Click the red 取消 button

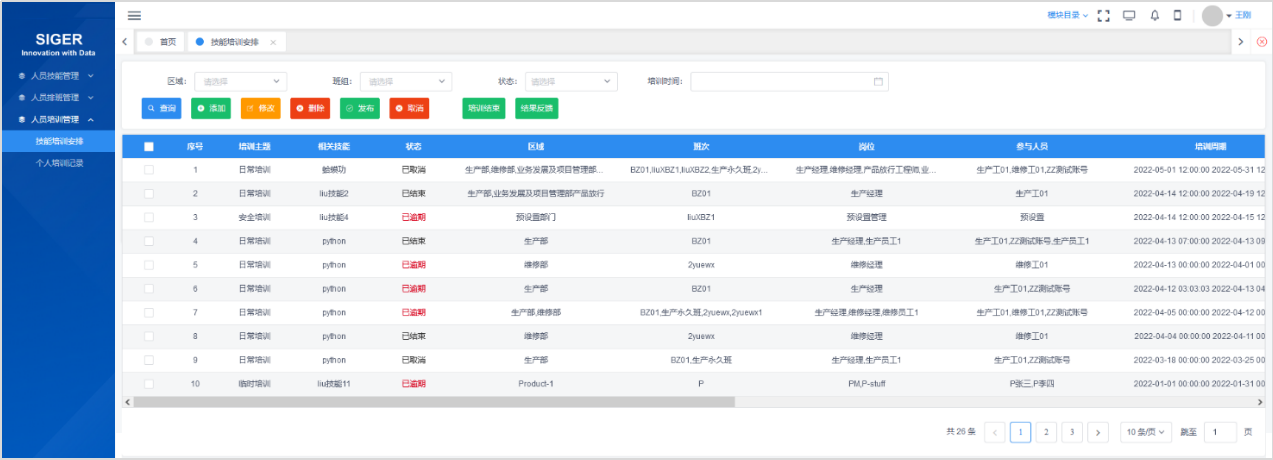[x=410, y=108]
